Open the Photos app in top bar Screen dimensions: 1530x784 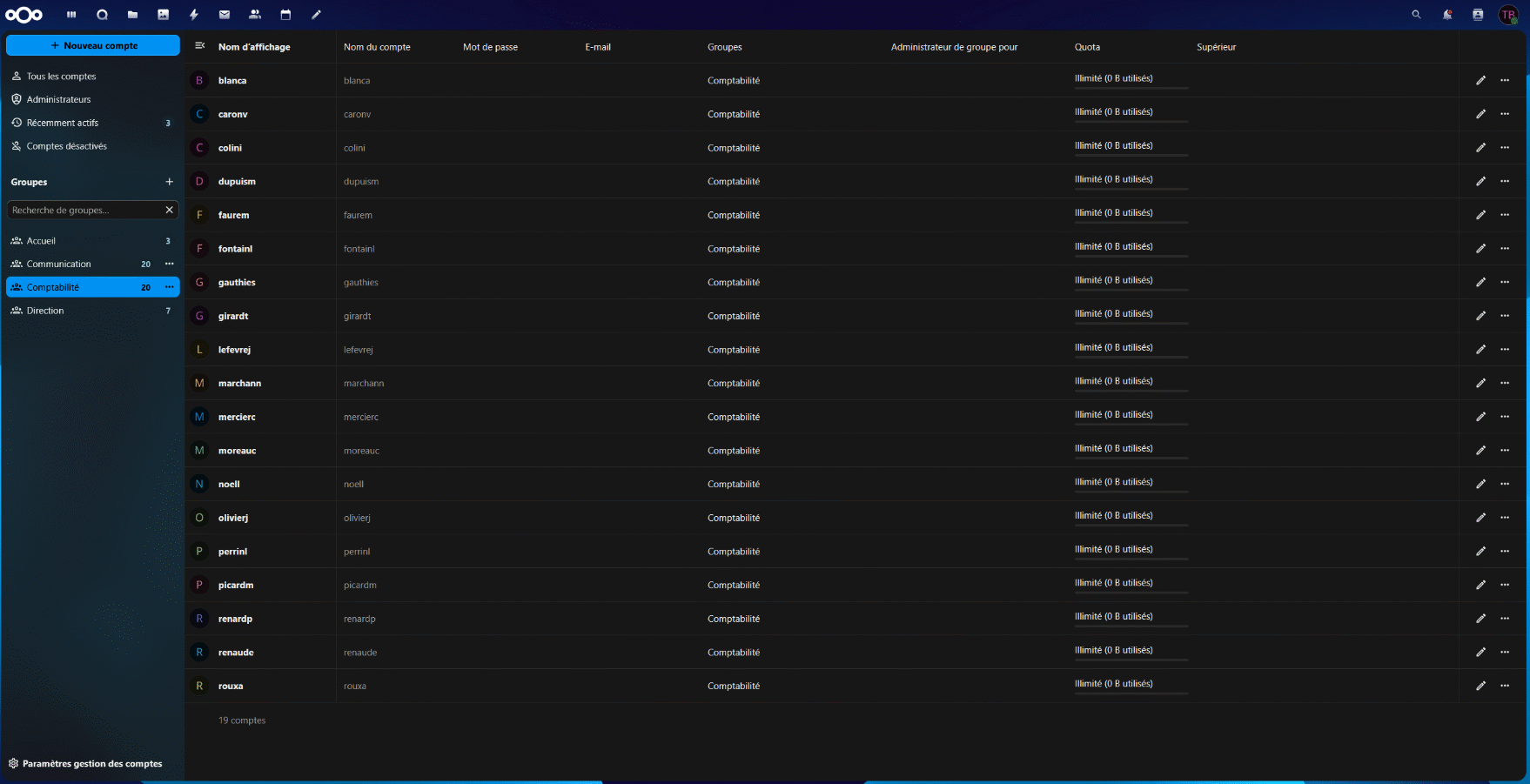pyautogui.click(x=163, y=15)
